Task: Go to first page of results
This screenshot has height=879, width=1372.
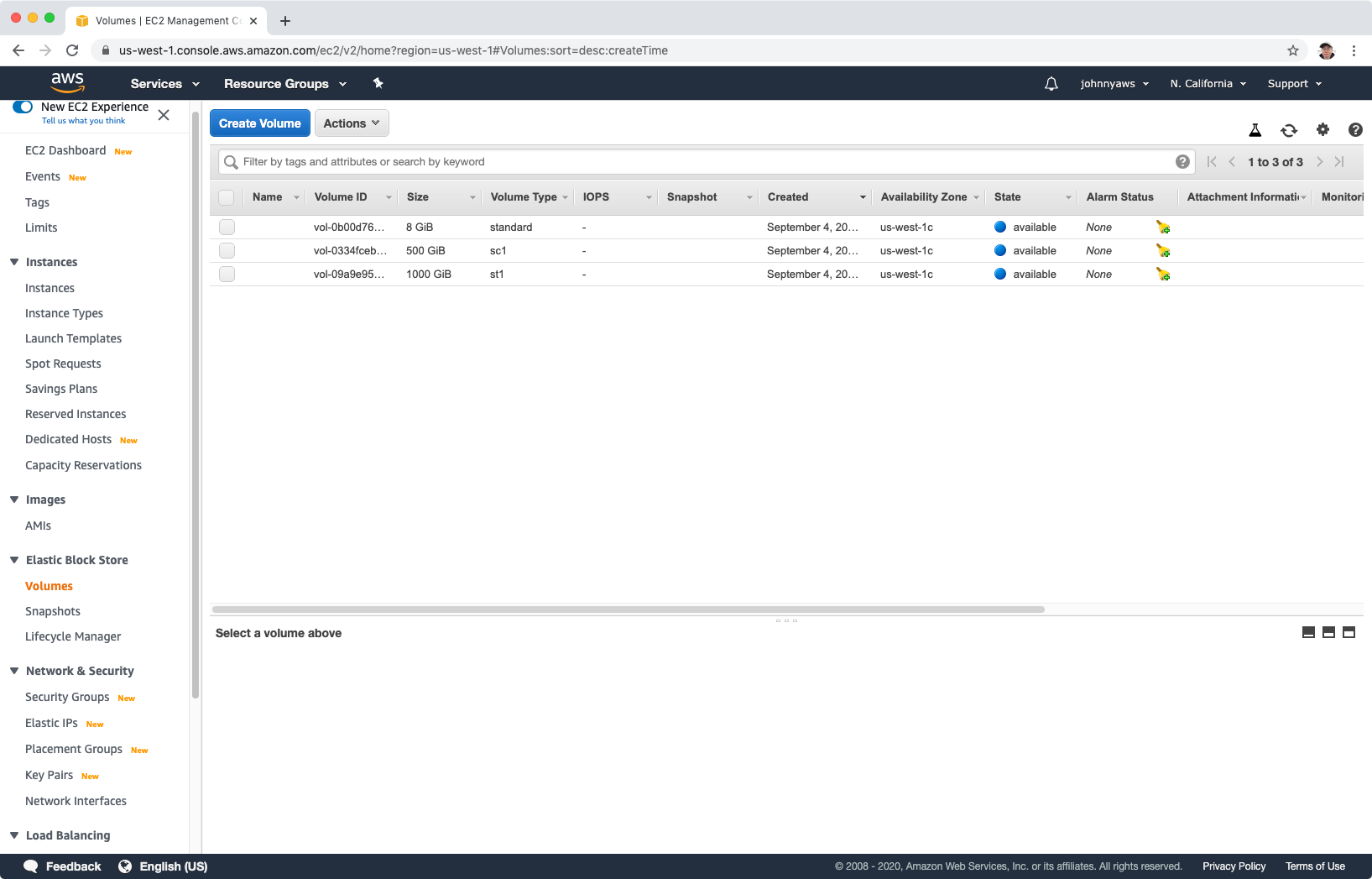Action: point(1212,162)
